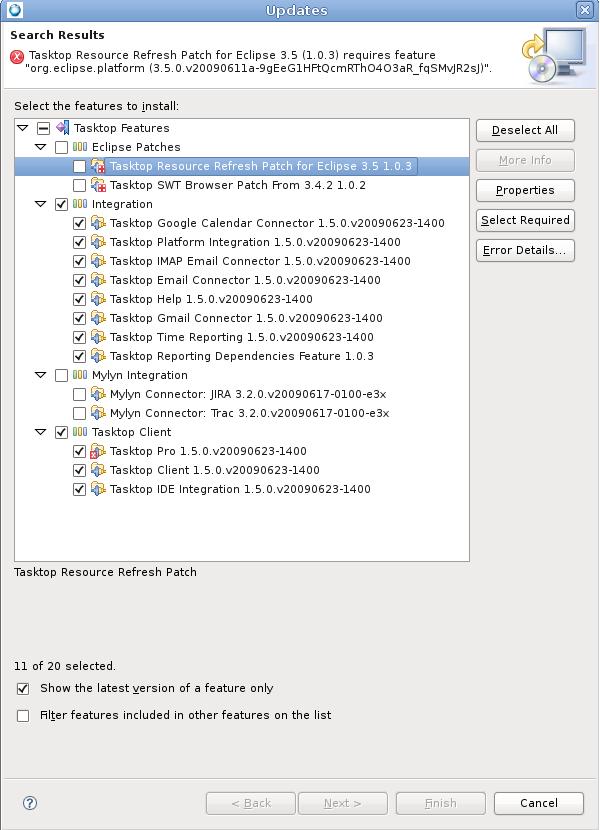Collapse the Integration category
This screenshot has width=600, height=830.
41,204
